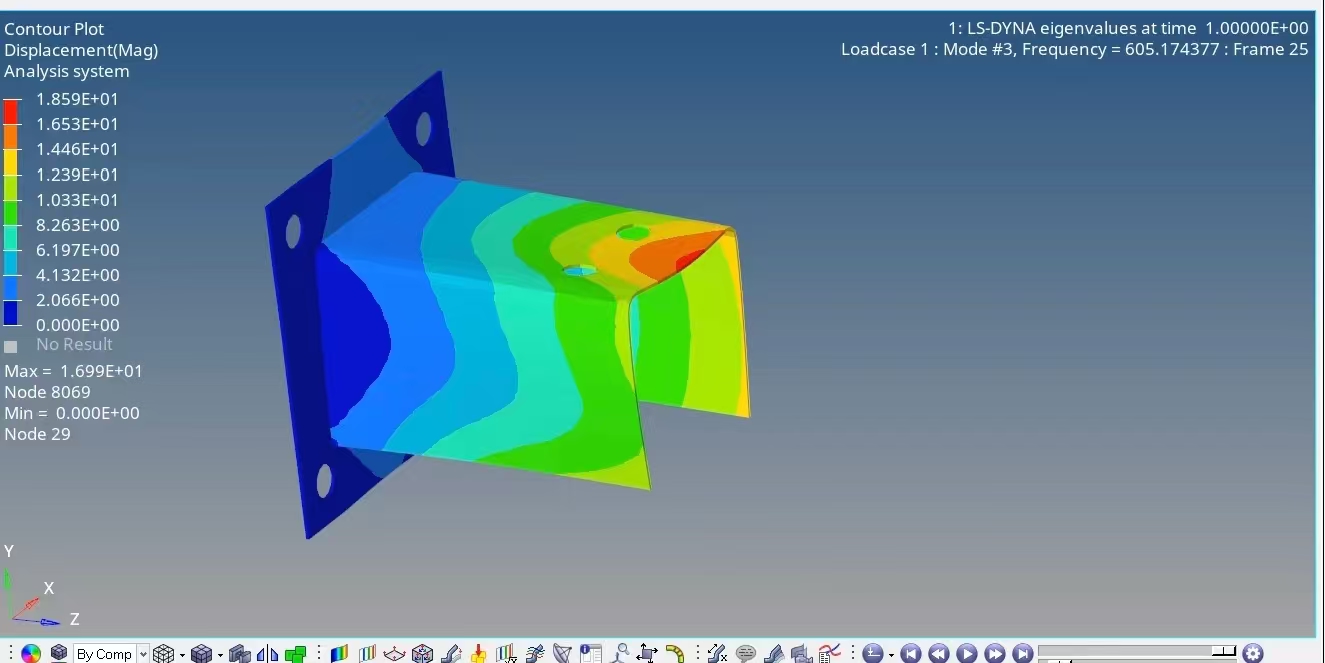Select the Deformed shape icon
The width and height of the screenshot is (1325, 663).
451,654
